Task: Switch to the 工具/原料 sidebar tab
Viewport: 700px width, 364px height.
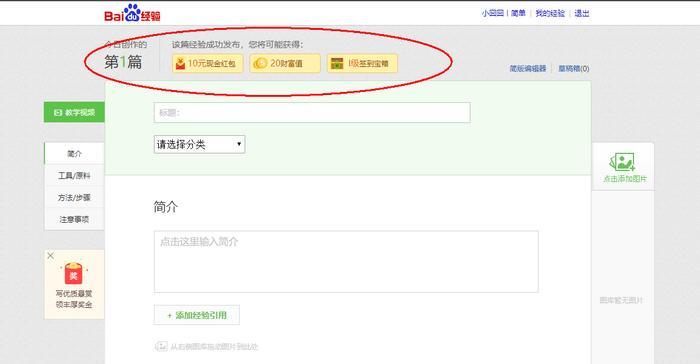Action: coord(74,176)
